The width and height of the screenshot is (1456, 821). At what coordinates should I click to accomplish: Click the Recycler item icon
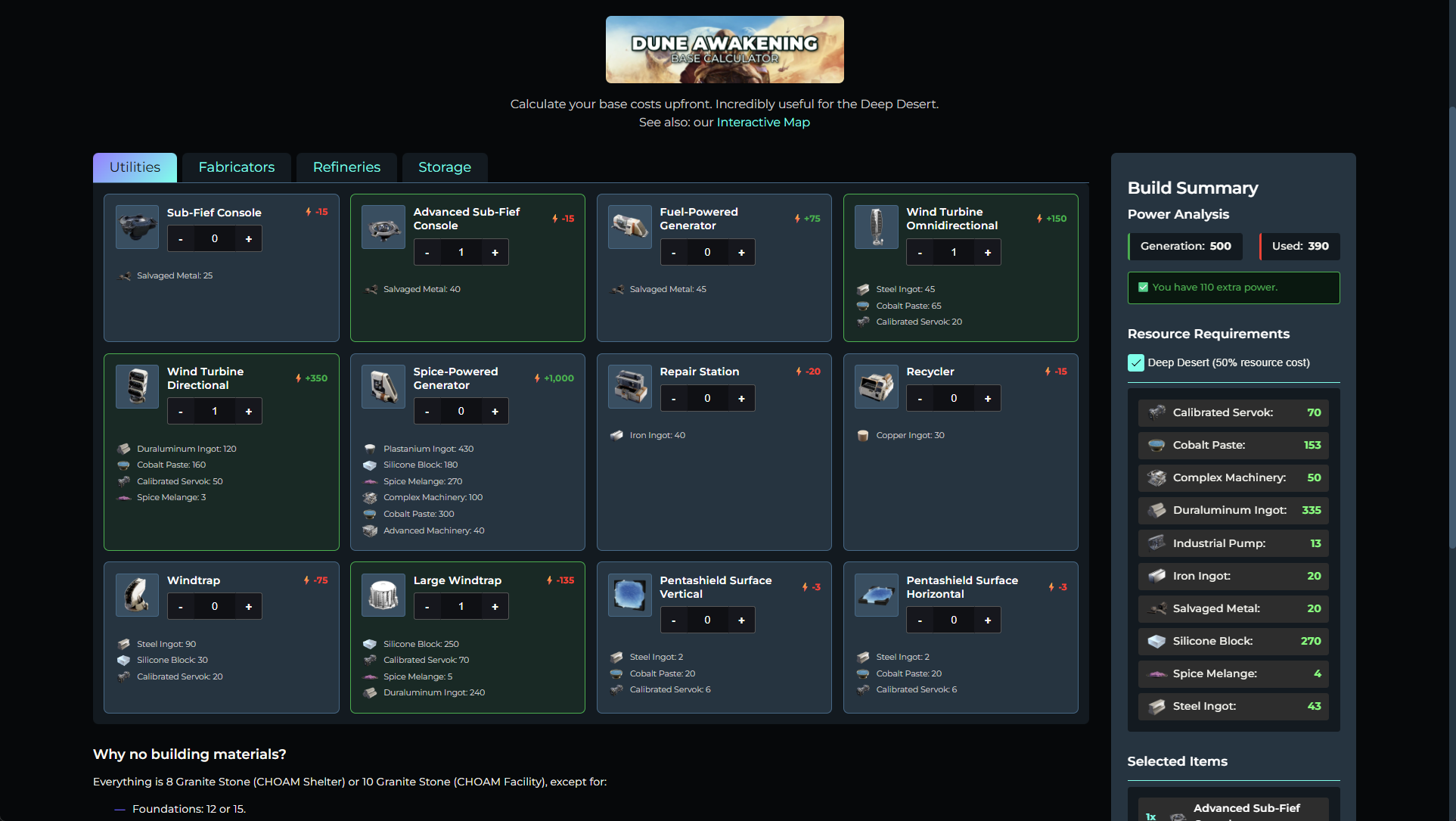point(876,387)
